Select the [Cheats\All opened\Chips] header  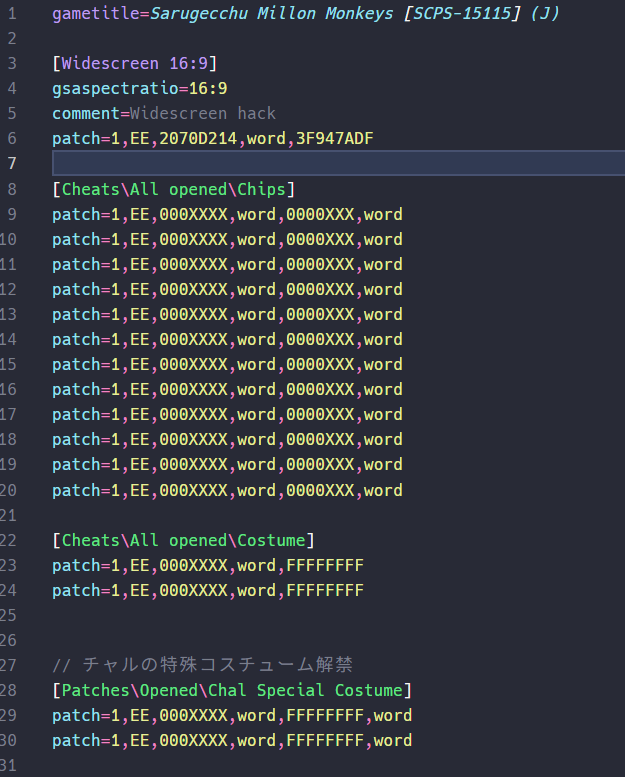174,190
